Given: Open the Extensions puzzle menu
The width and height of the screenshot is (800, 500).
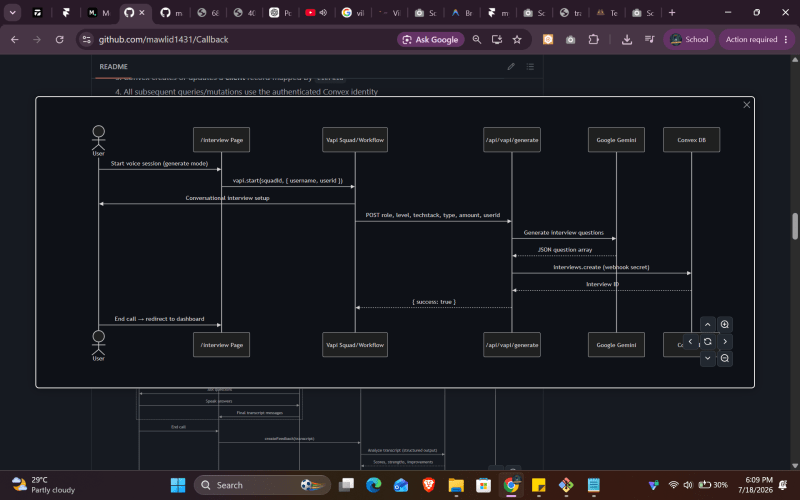Looking at the screenshot, I should (x=593, y=39).
